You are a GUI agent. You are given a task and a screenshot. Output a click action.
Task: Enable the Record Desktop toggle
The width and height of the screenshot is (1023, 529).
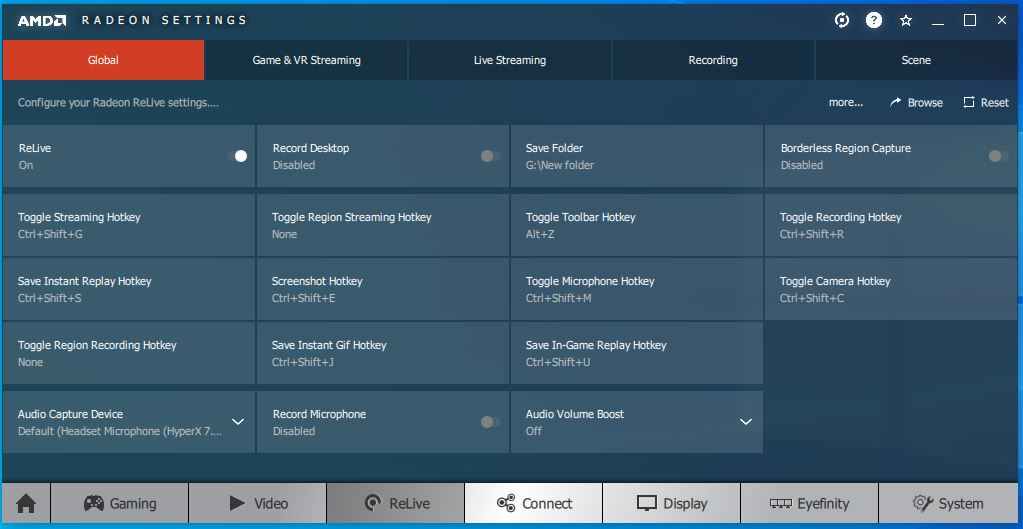[x=490, y=156]
